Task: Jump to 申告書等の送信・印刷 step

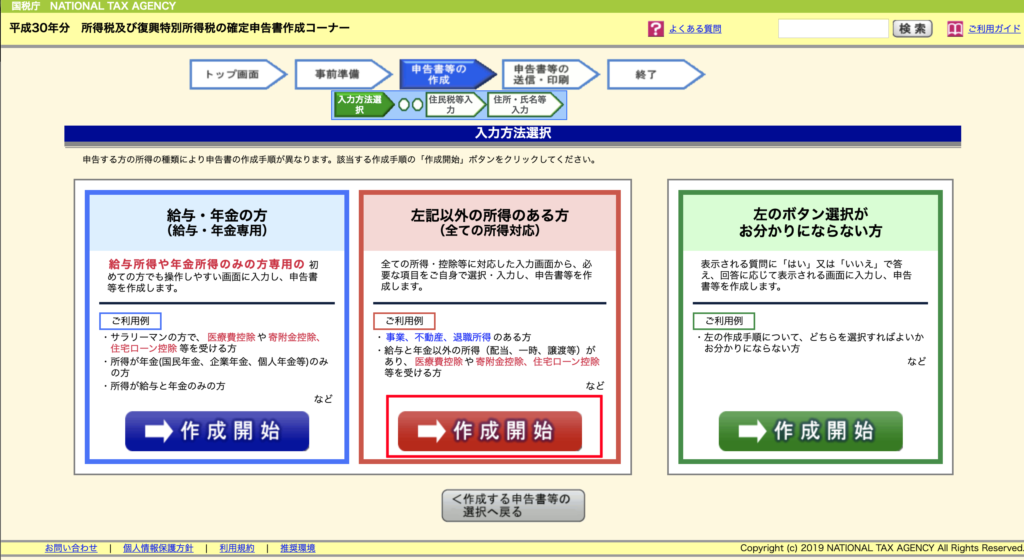Action: [x=543, y=74]
